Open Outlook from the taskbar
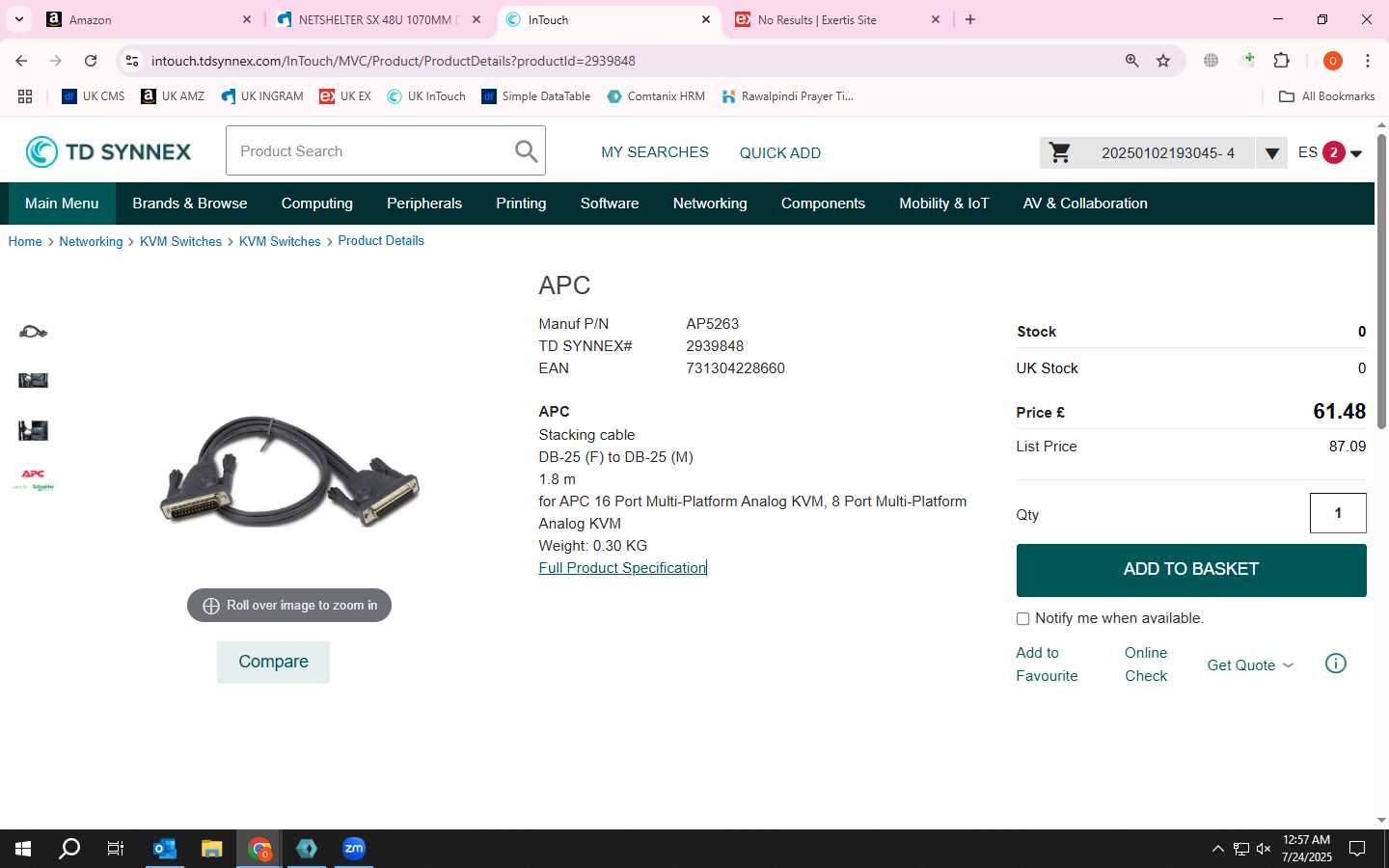1389x868 pixels. coord(165,849)
